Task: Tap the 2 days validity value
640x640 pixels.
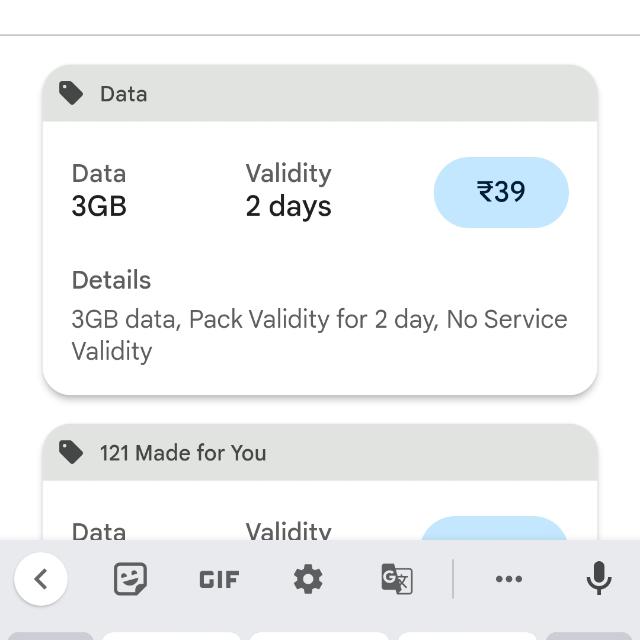Action: (x=288, y=206)
